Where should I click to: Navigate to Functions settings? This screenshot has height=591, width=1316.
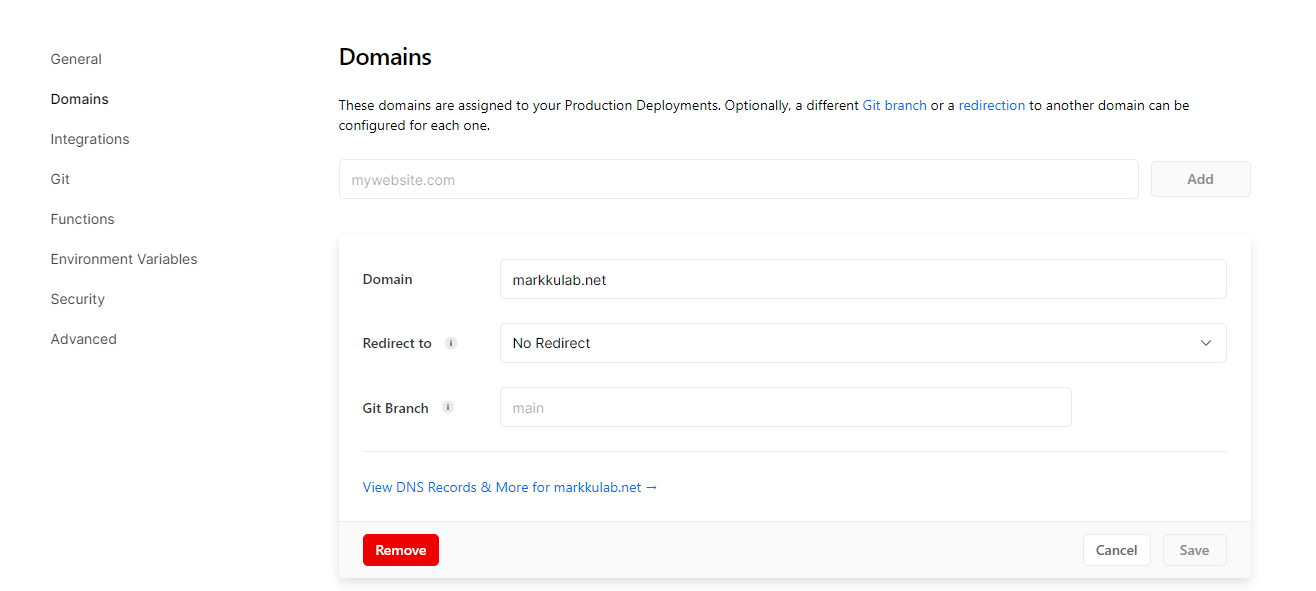(82, 219)
